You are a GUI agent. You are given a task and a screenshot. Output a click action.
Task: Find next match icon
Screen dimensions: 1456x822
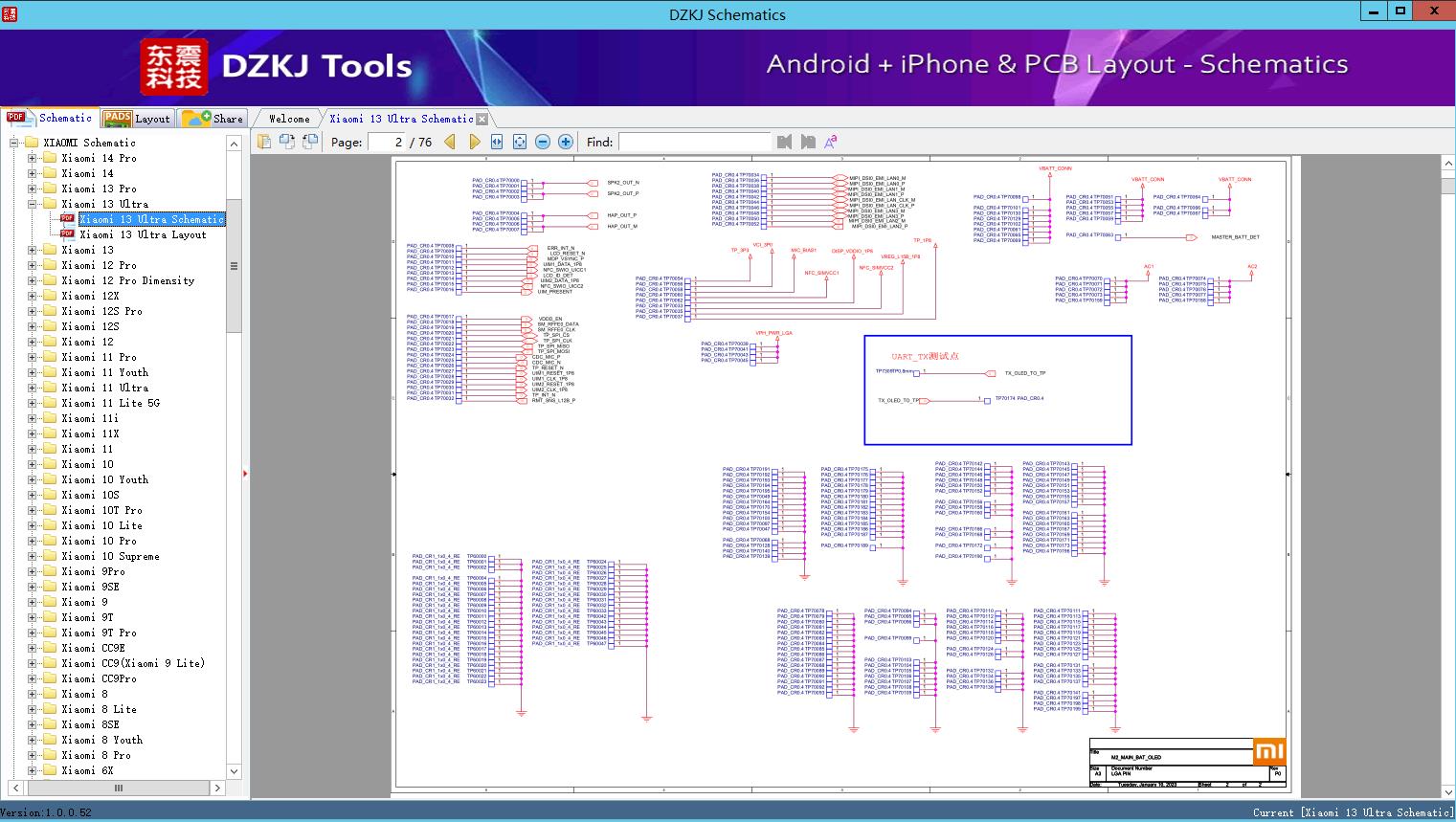point(808,142)
